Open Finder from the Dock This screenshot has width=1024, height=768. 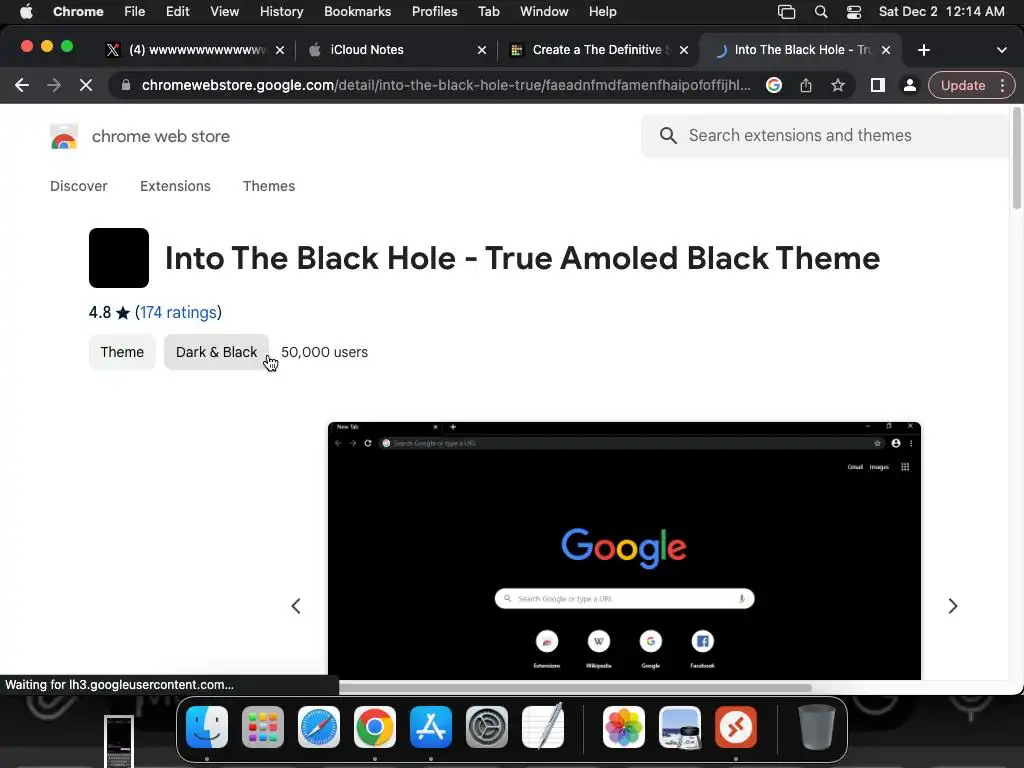click(x=206, y=727)
